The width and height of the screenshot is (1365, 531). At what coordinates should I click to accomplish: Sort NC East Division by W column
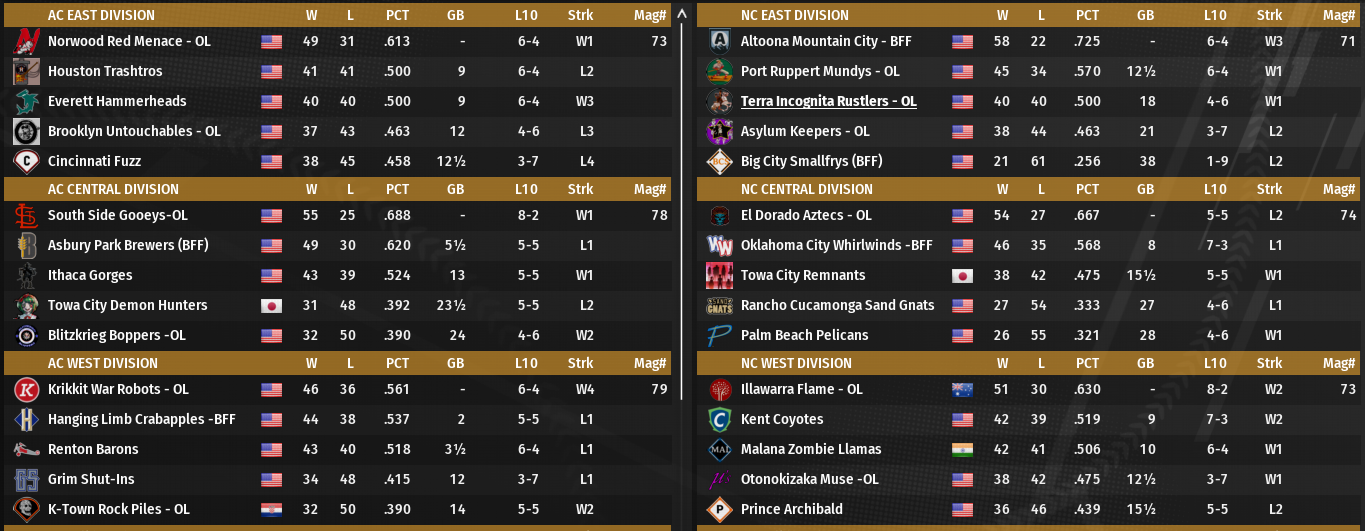(x=1002, y=16)
